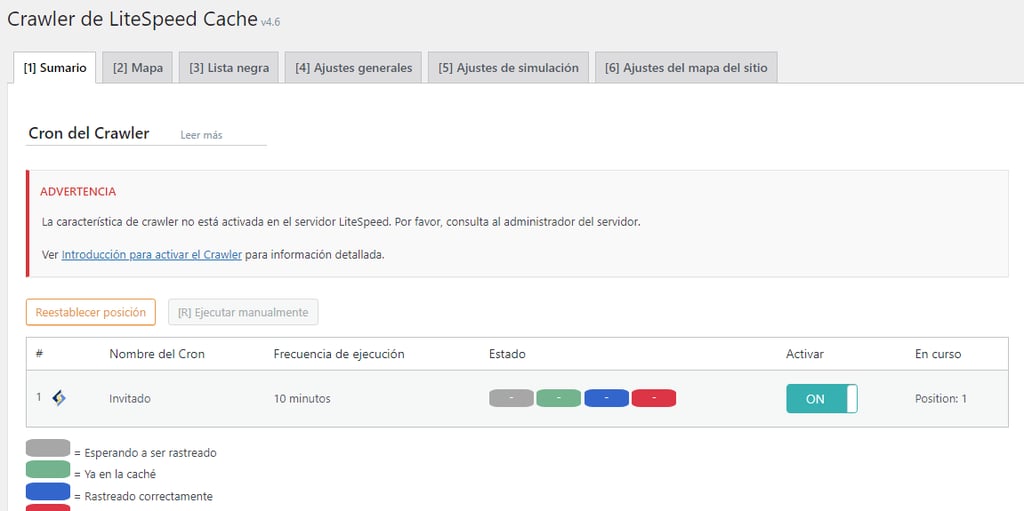The width and height of the screenshot is (1024, 511).
Task: Open the Leer más link
Action: [x=201, y=135]
